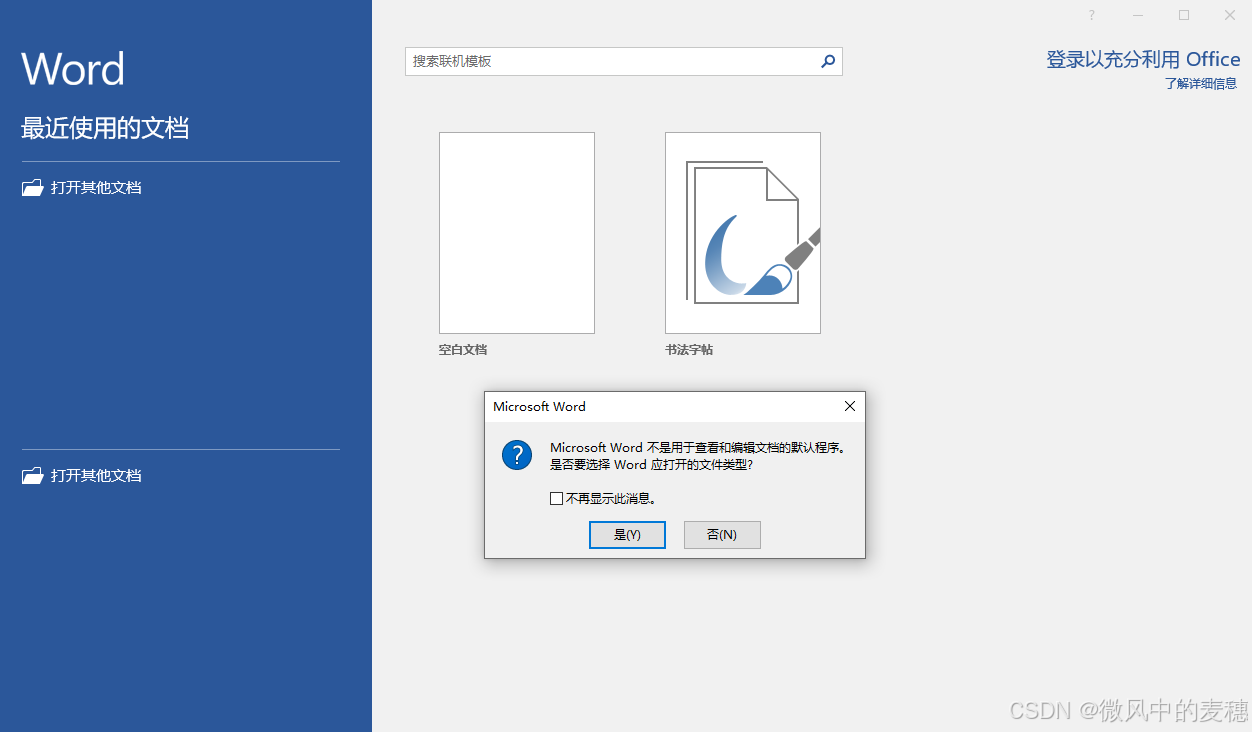Click the 否(N) button in dialog
The width and height of the screenshot is (1252, 732).
[x=722, y=535]
